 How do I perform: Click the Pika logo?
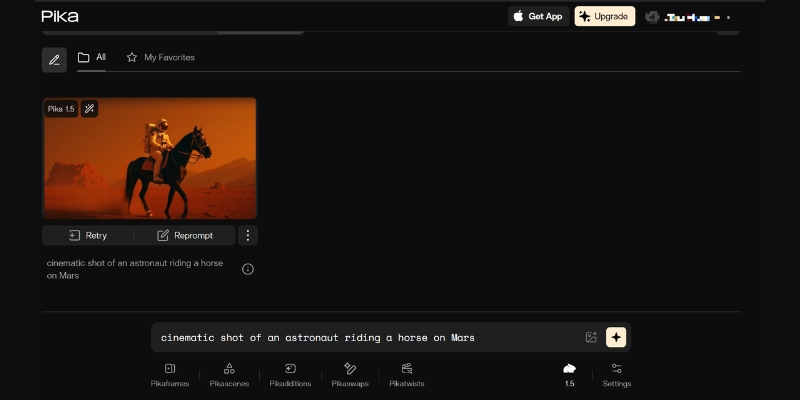(60, 16)
